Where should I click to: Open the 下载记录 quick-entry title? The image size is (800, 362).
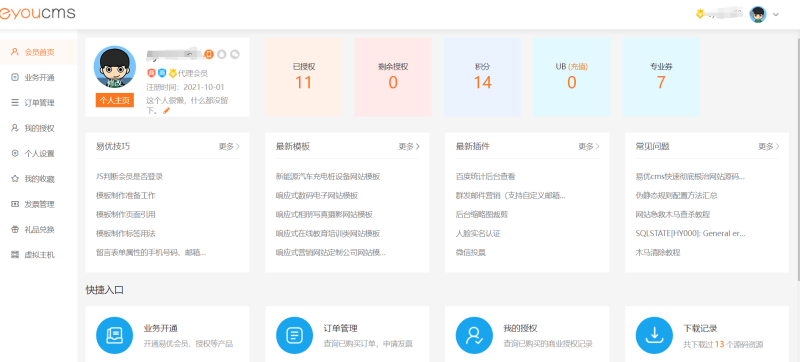tap(701, 328)
